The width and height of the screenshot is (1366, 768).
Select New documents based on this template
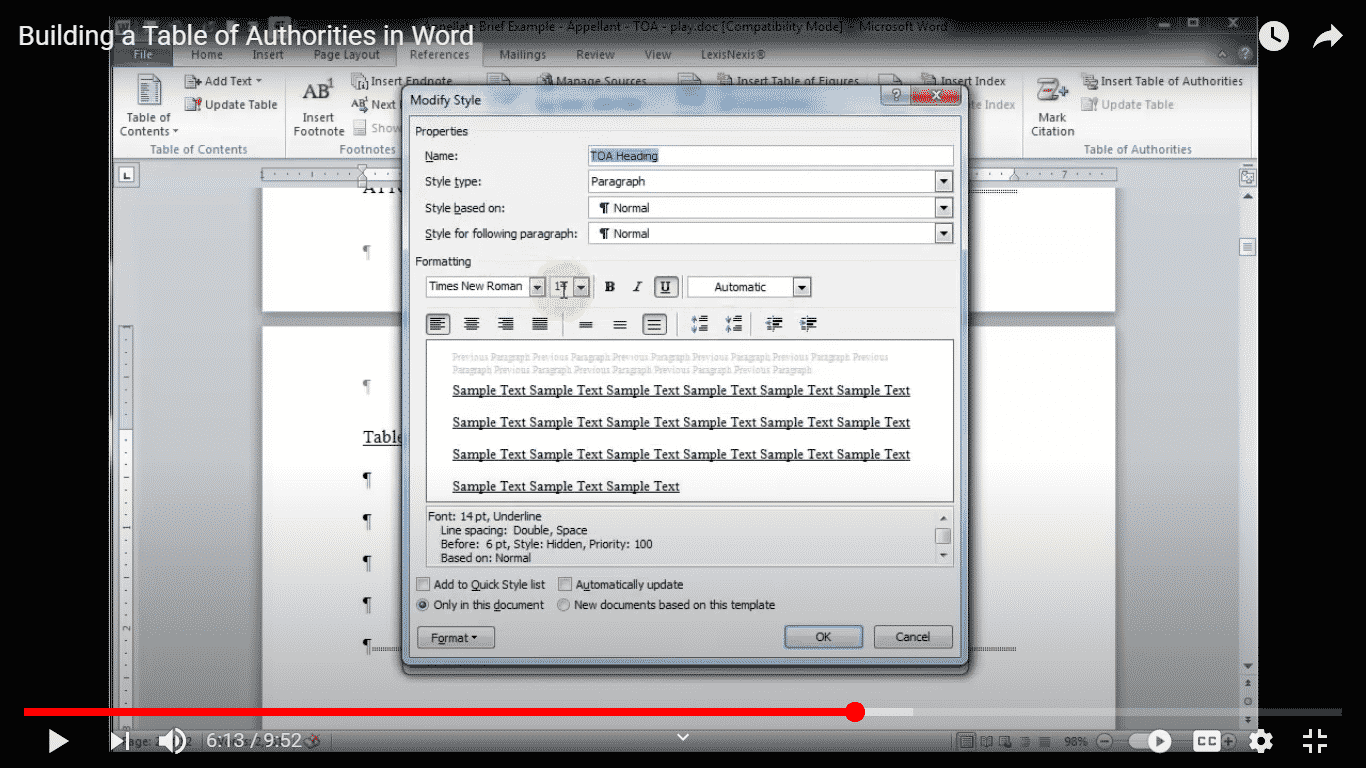[563, 604]
